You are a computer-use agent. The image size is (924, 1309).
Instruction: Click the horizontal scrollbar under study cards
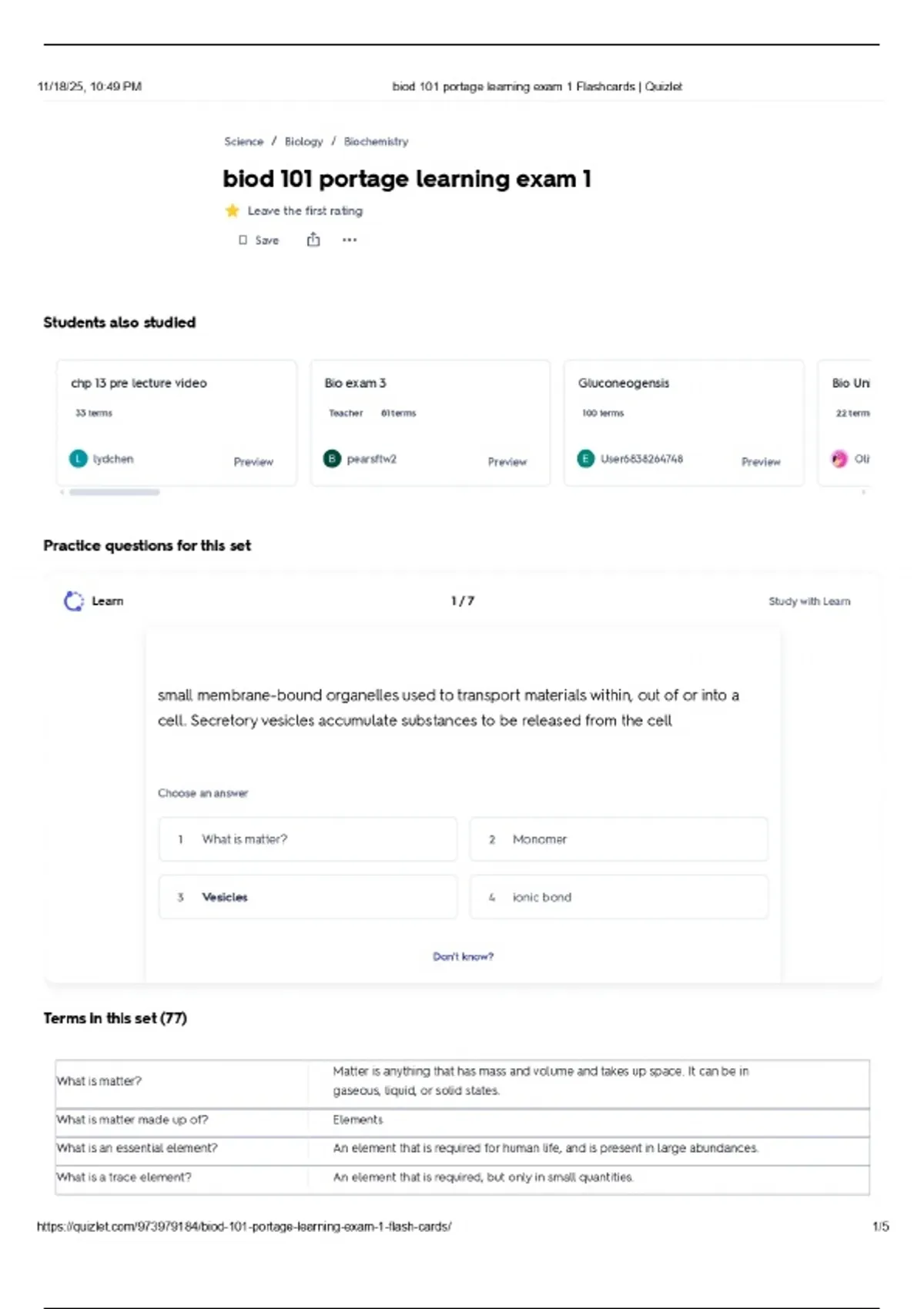point(115,492)
